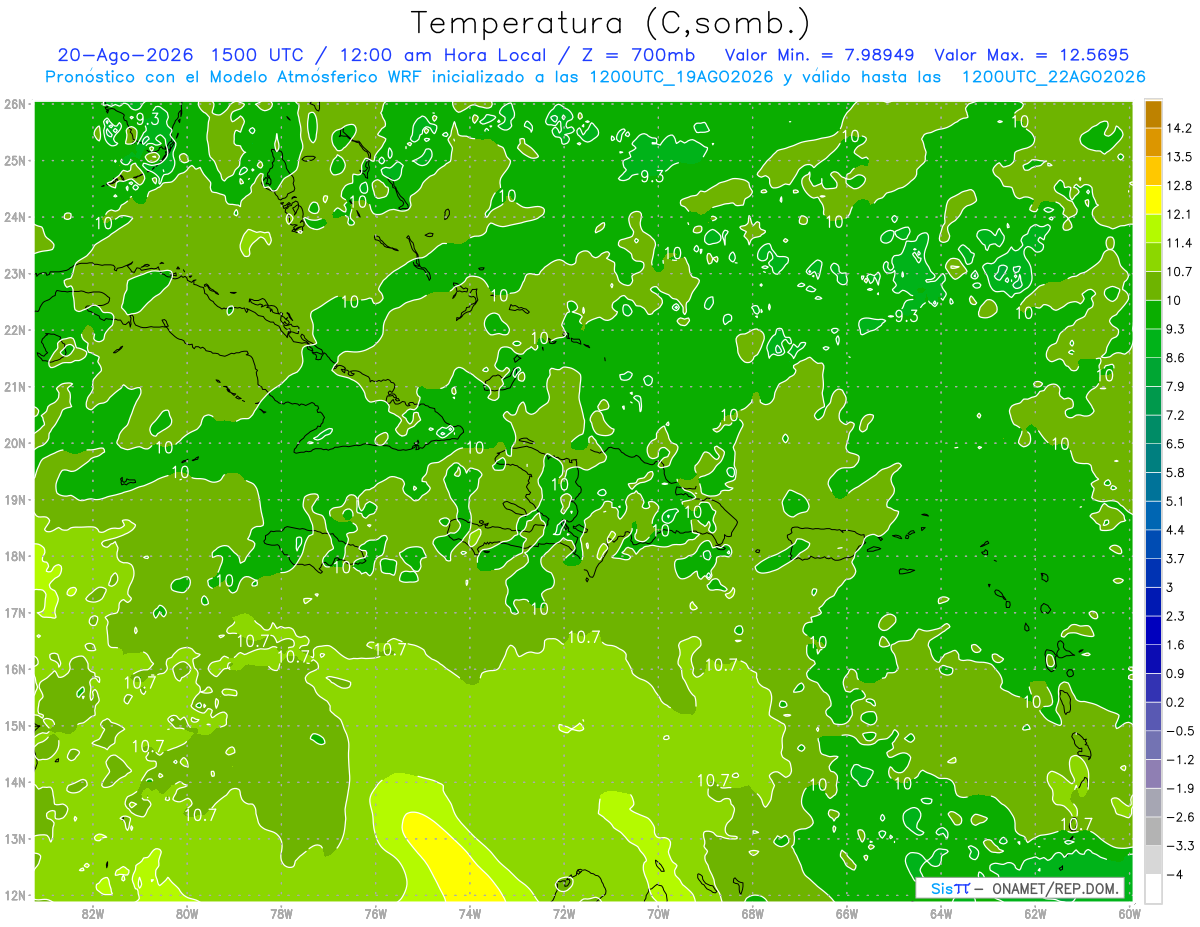Click the 72W longitude axis label
Screen dimensions: 1200x927
coord(564,912)
